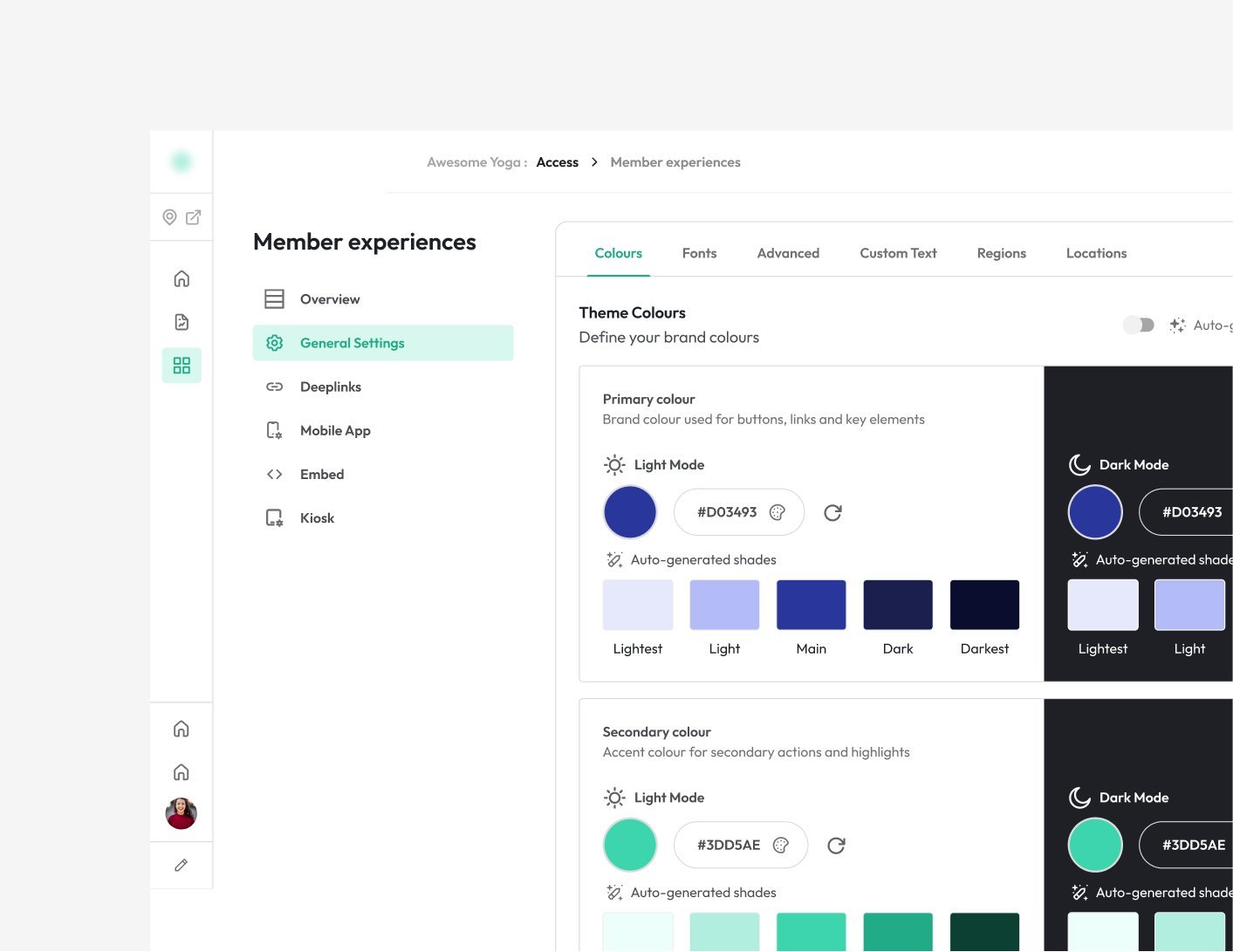Image resolution: width=1233 pixels, height=952 pixels.
Task: Select the primary Lightest shade in Light Mode
Action: [638, 605]
